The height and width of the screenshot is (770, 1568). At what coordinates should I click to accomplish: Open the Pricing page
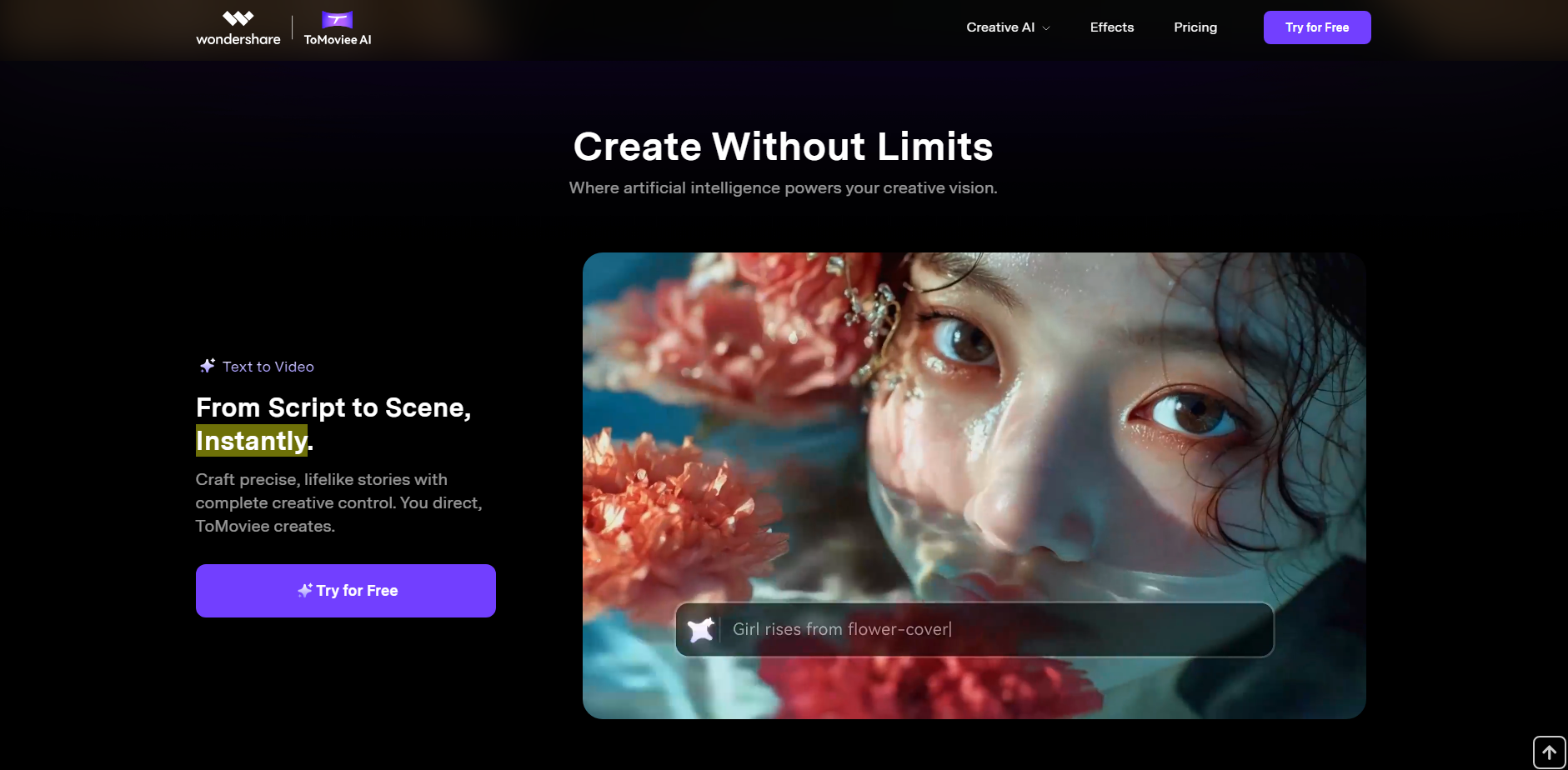click(1195, 27)
